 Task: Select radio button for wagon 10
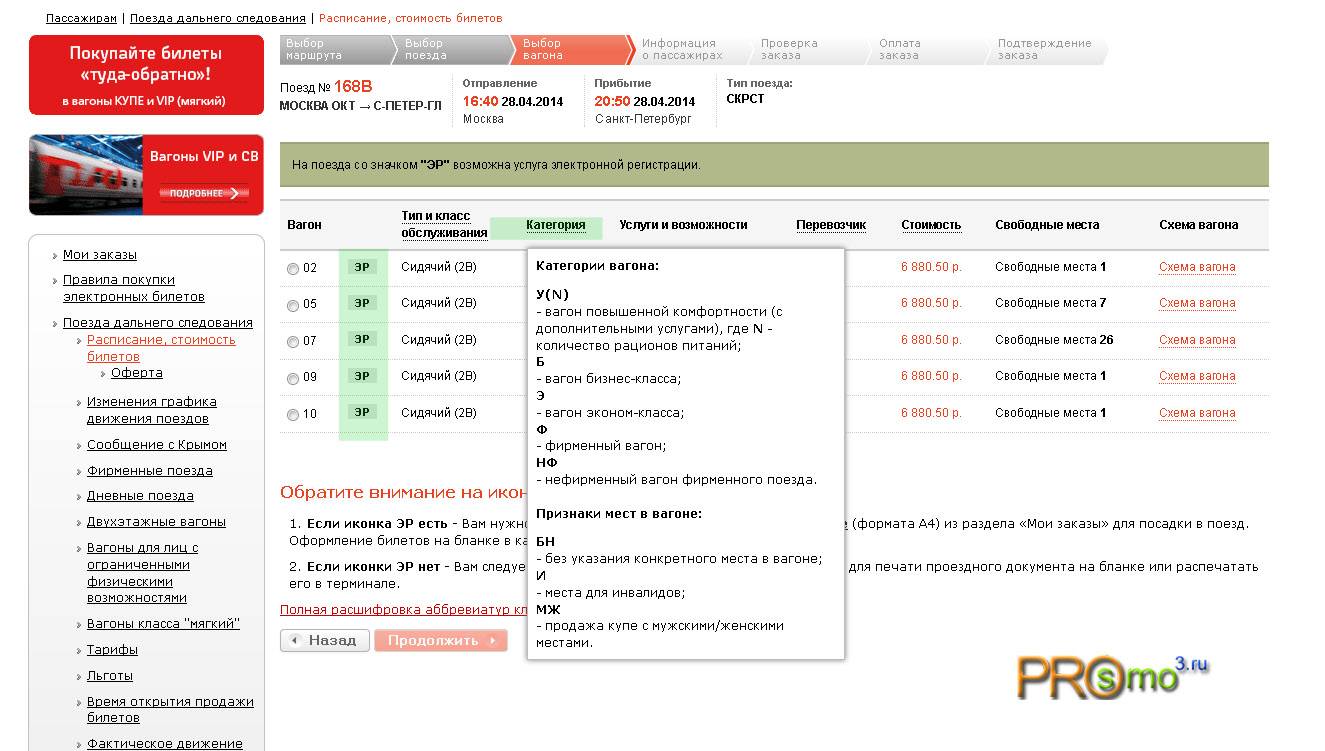pyautogui.click(x=293, y=415)
